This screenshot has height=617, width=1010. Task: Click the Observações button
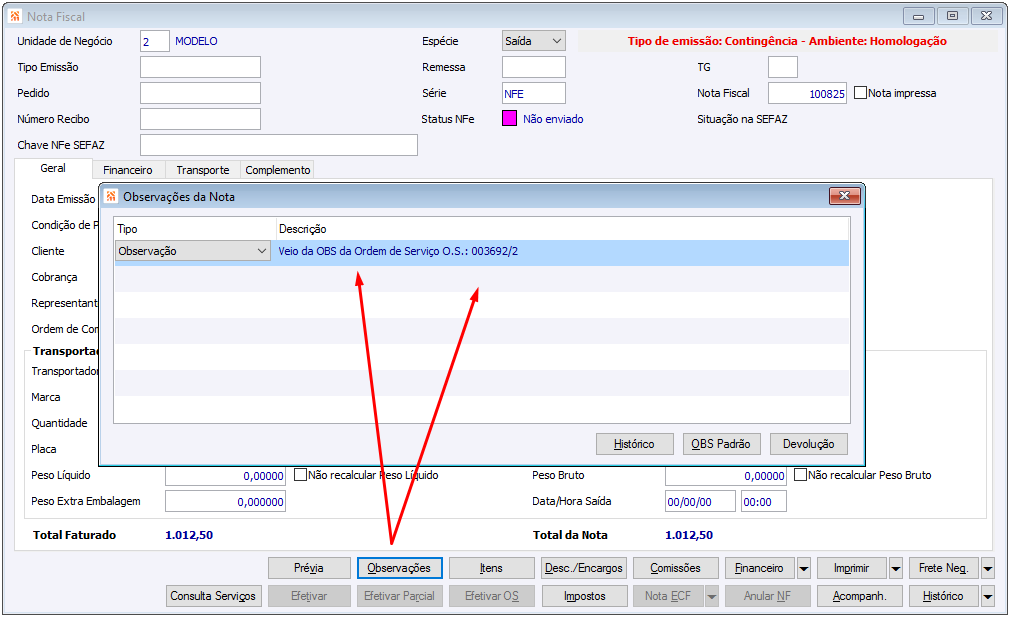[399, 568]
